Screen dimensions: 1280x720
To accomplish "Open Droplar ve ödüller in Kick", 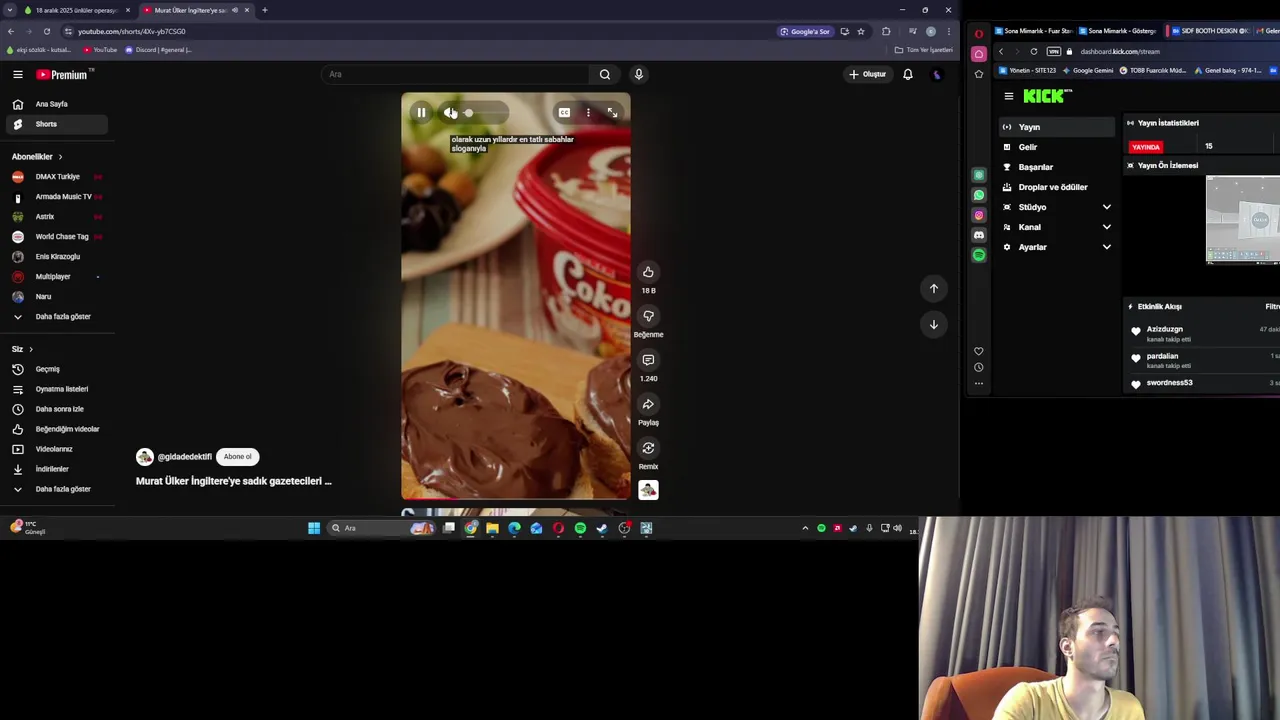I will (x=1058, y=187).
